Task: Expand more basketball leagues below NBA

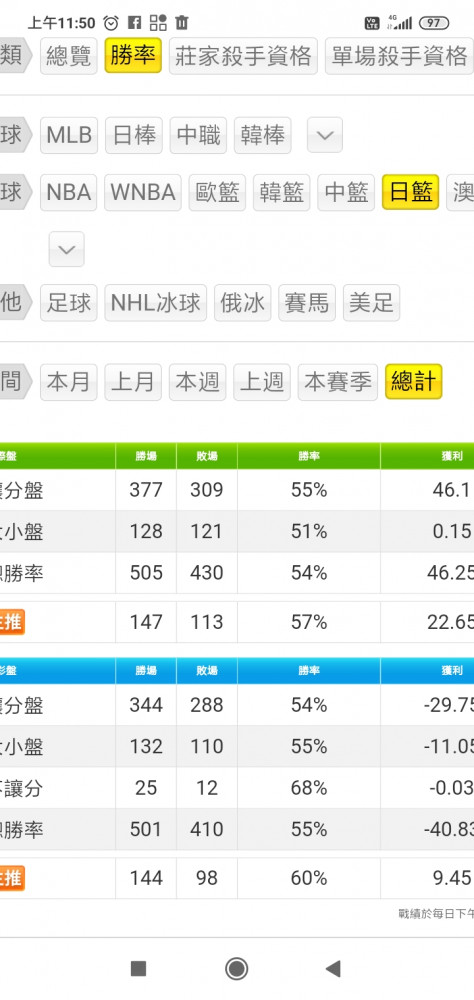Action: tap(66, 249)
